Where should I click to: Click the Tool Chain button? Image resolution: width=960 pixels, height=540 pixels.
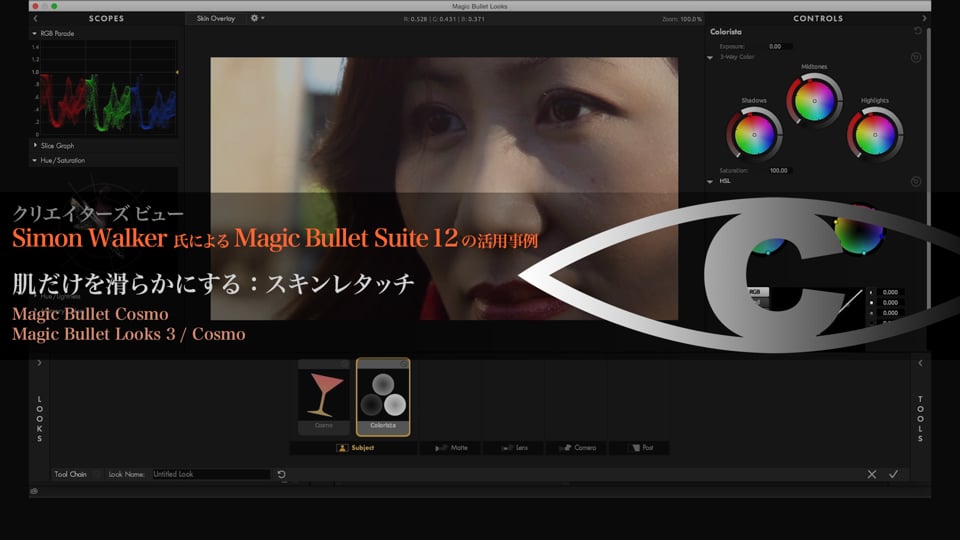point(71,474)
